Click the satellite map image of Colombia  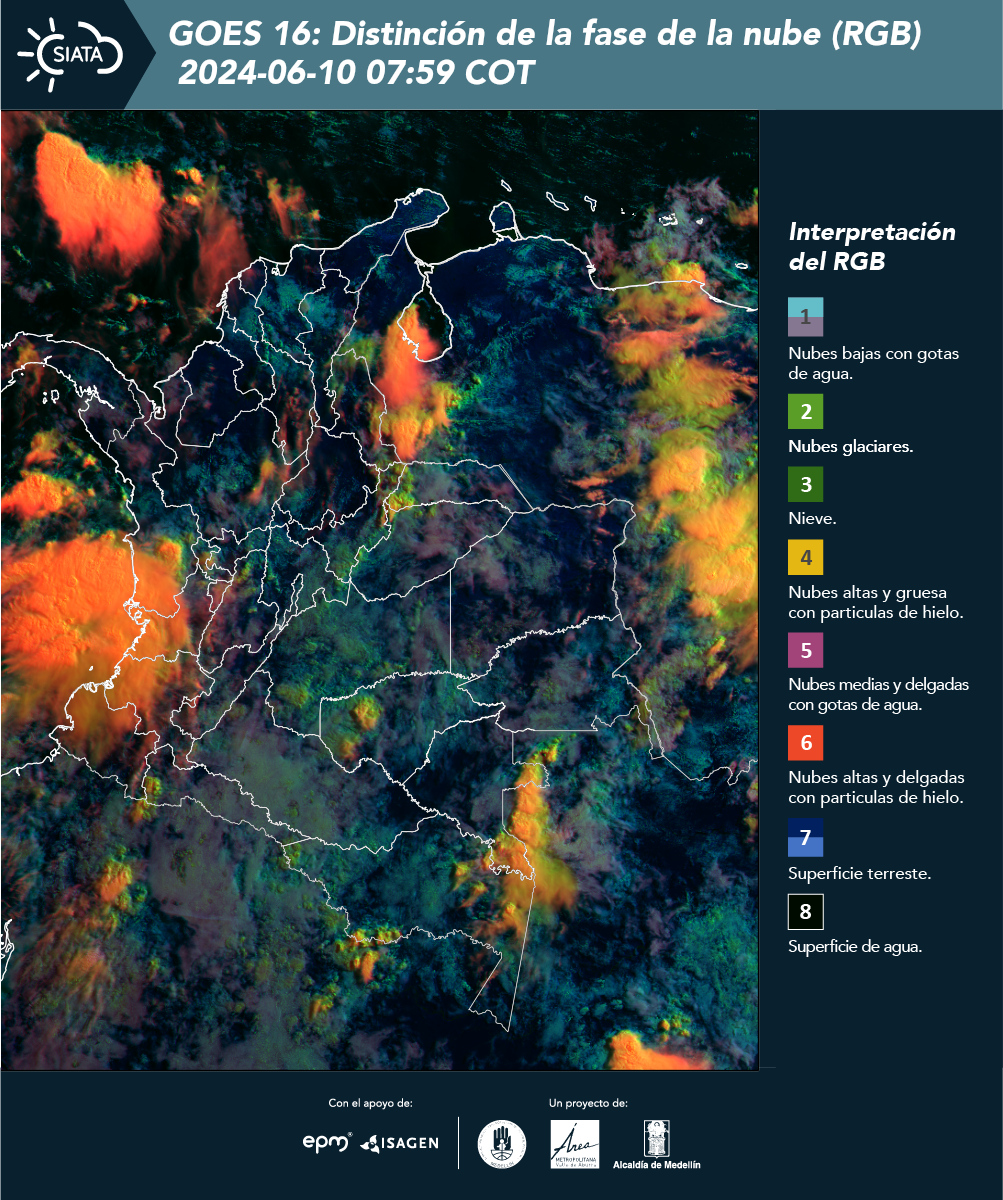coord(380,590)
